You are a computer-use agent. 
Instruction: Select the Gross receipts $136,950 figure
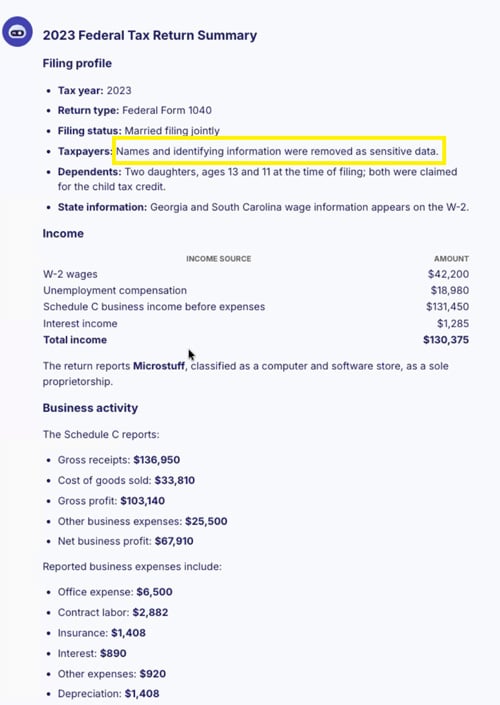156,460
